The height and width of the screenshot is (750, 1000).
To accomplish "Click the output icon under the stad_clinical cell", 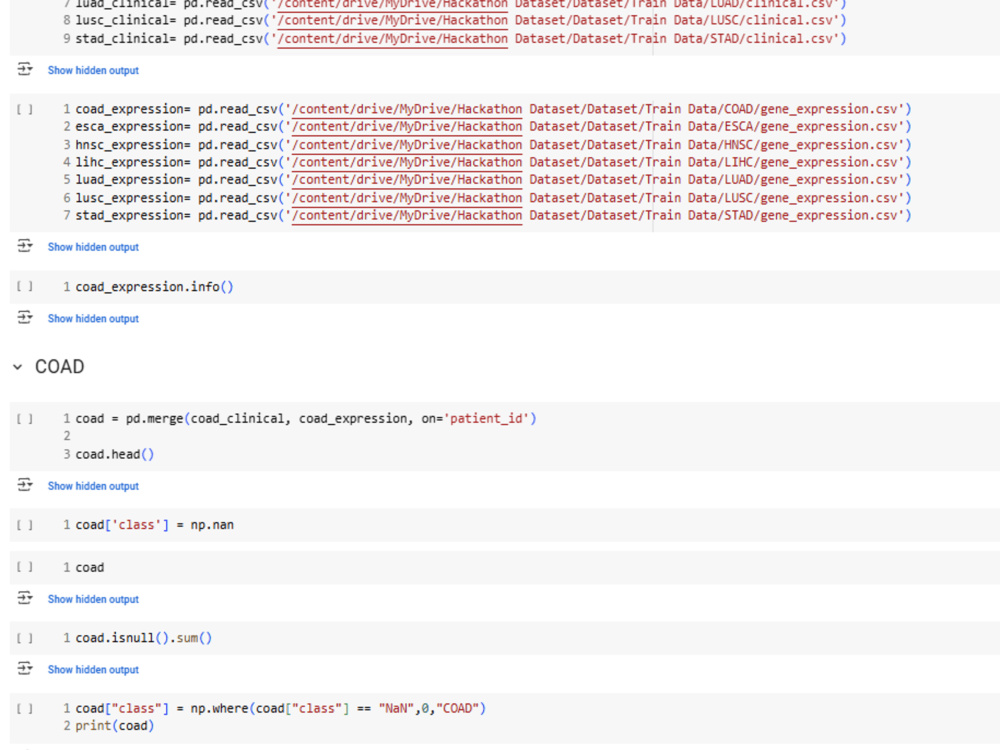I will click(25, 69).
